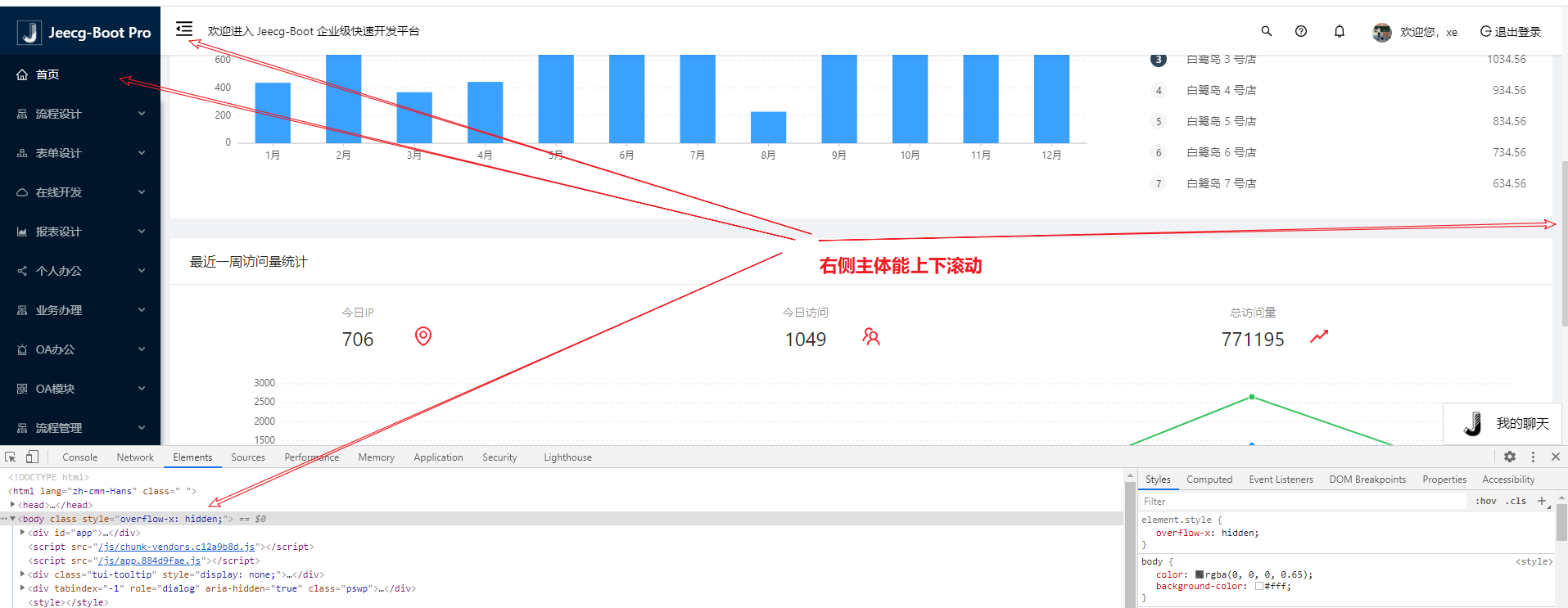Open the app.884d9fae.js script link
Screen dimensions: 1568x608
click(x=149, y=561)
